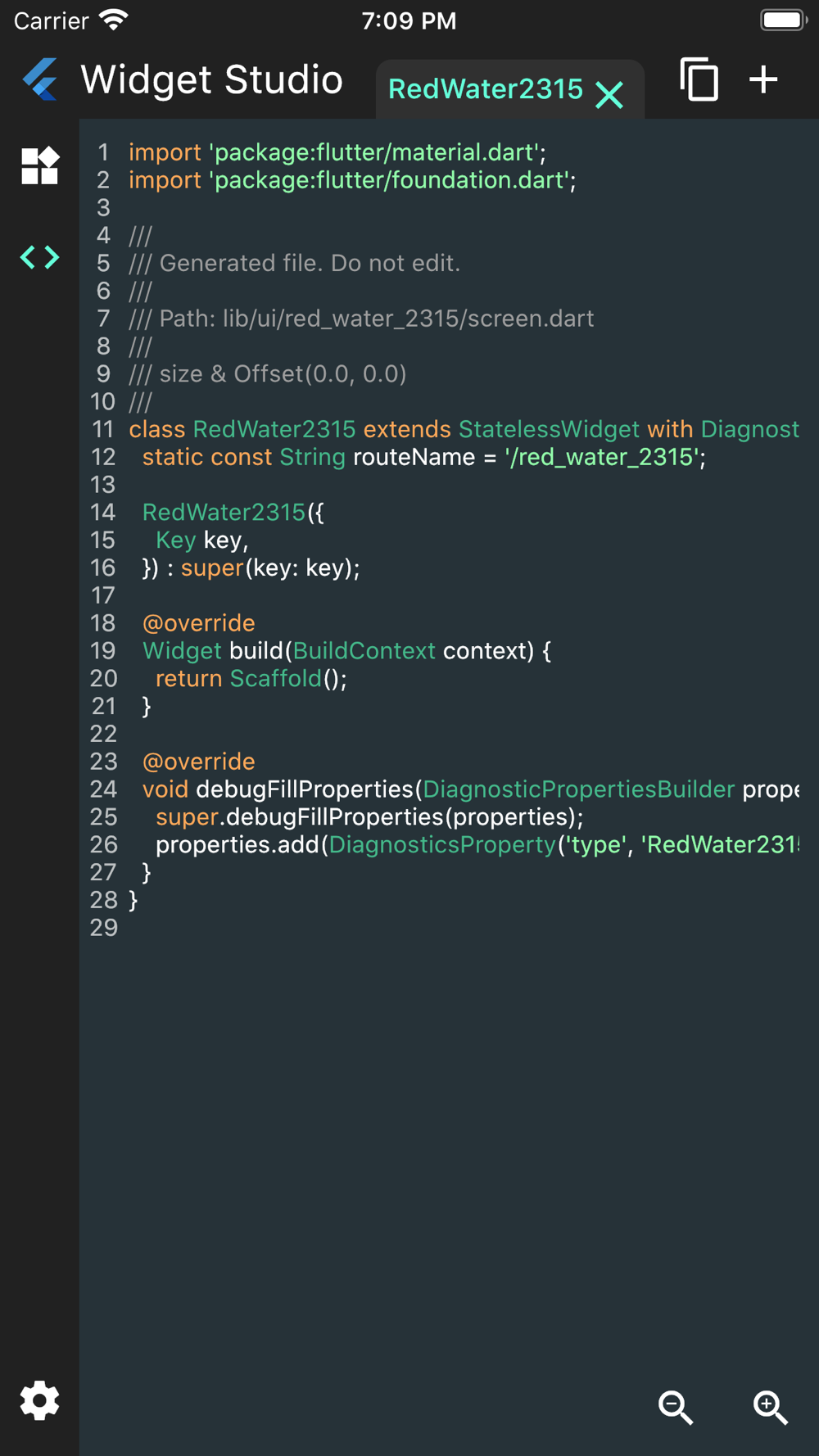Close the RedWater2315 tab
Screen dimensions: 819x1456
click(x=609, y=94)
